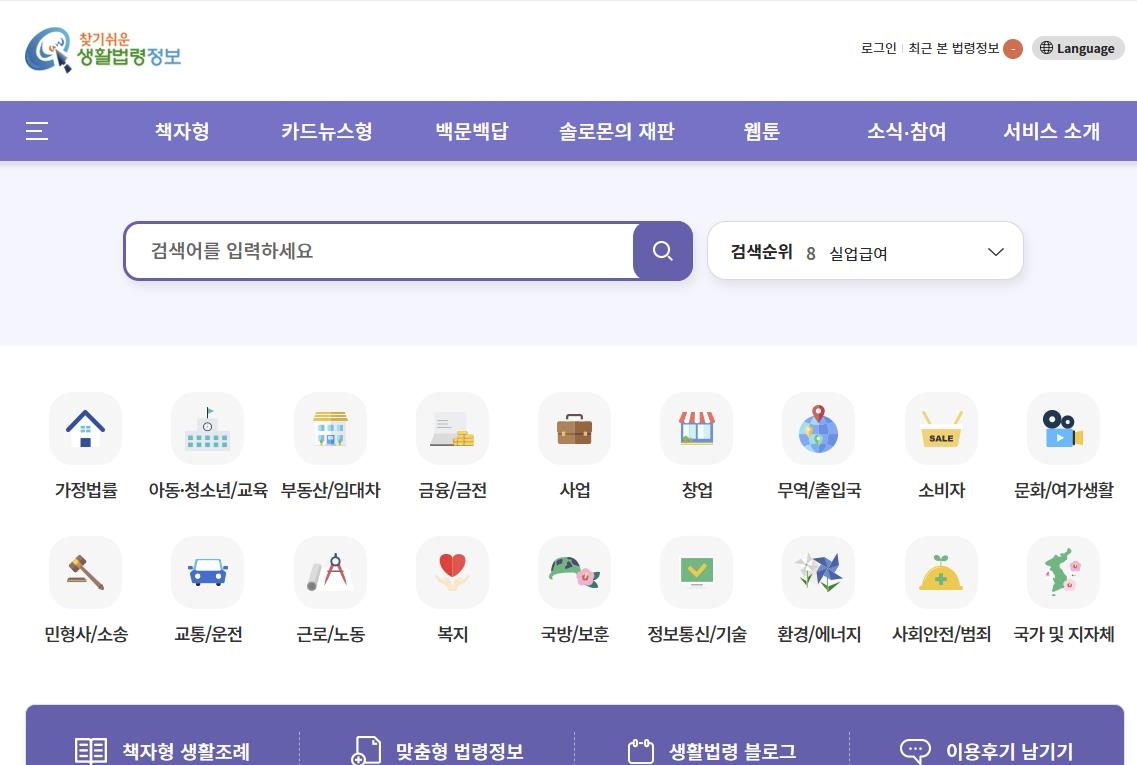The image size is (1137, 765).
Task: Switch to the 책자형 menu
Action: (182, 131)
